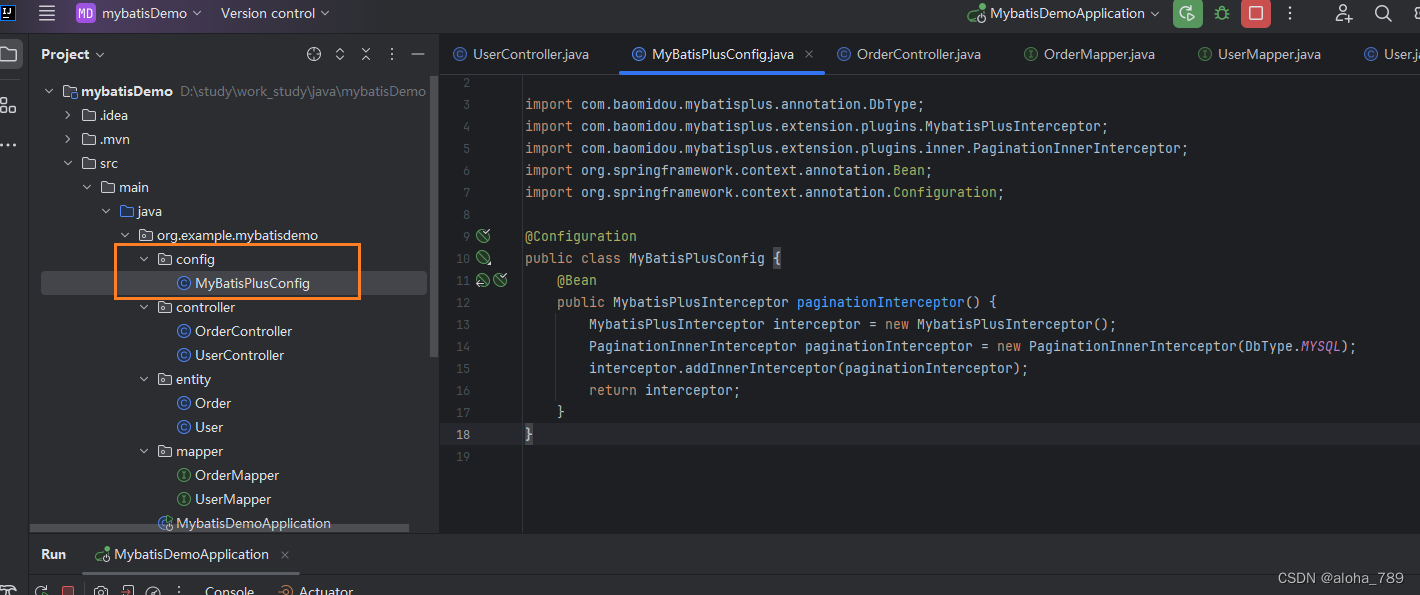Click Collapse All icon in Project panel

(366, 54)
